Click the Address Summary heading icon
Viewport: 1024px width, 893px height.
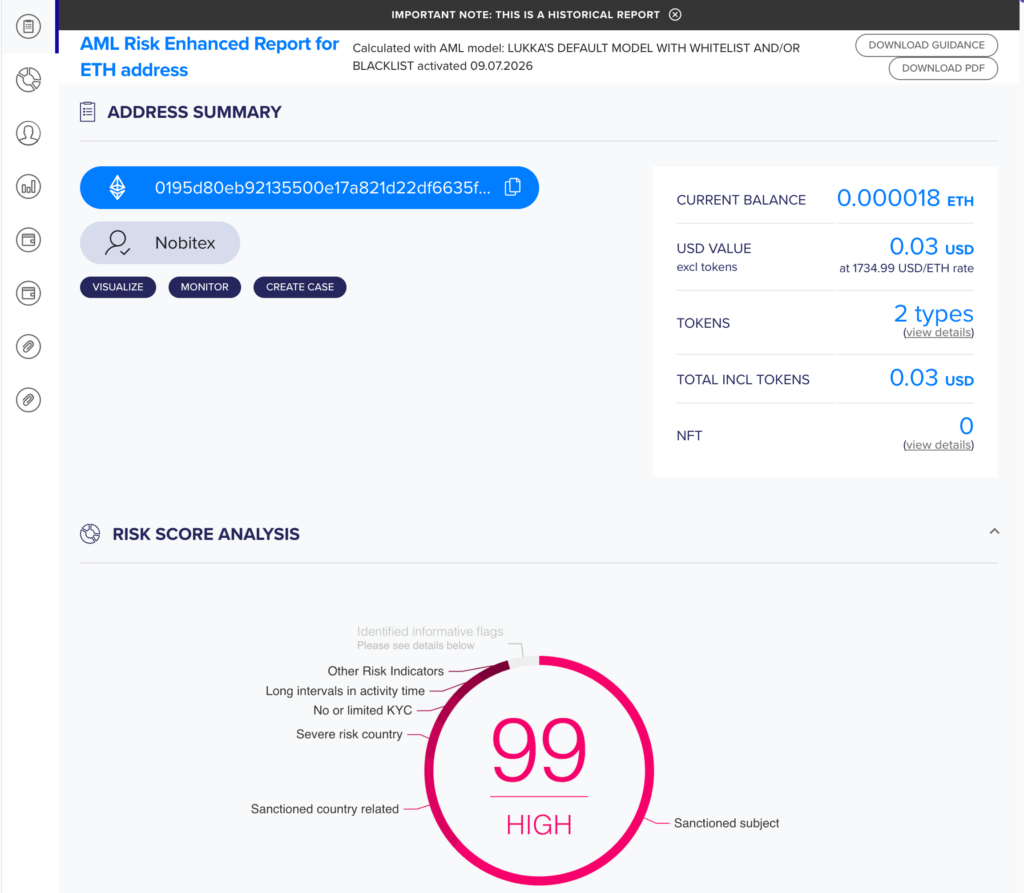coord(88,112)
